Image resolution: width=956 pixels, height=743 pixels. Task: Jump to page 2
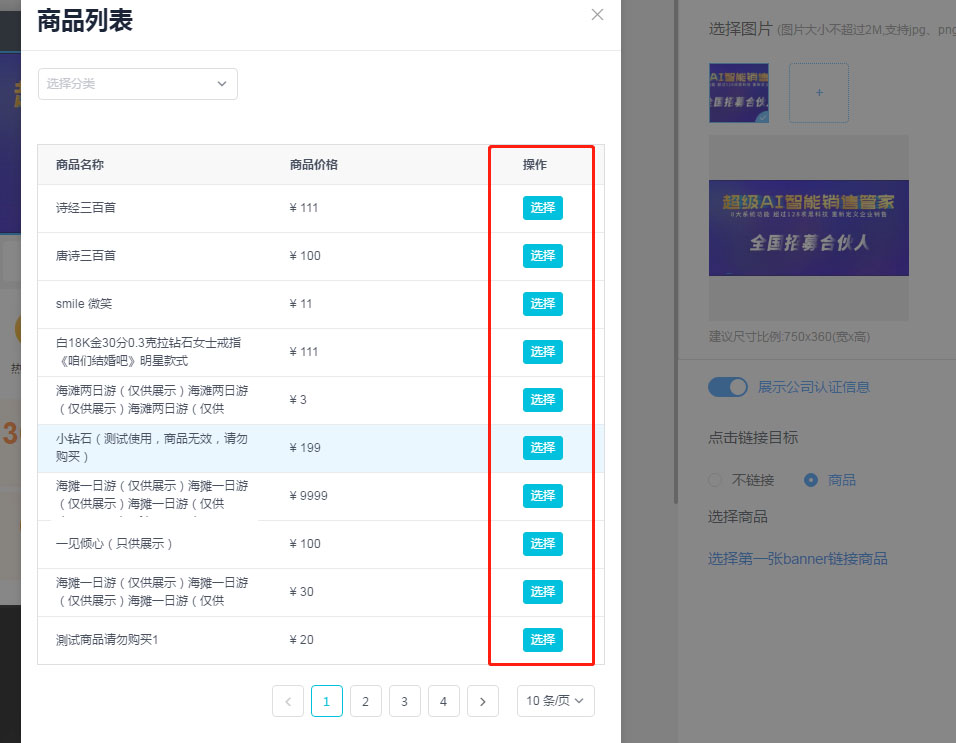tap(365, 702)
